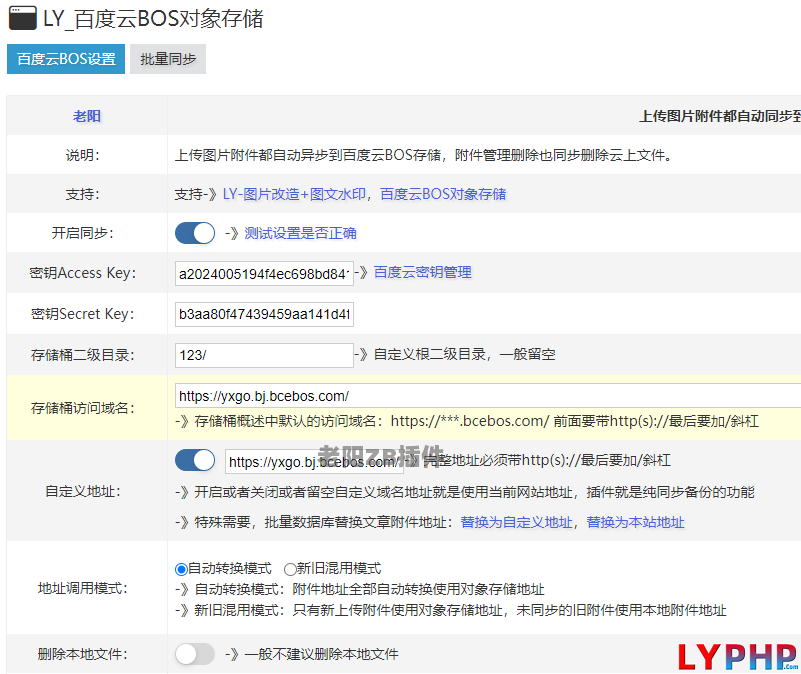Switch to the 百度云BOS设置 tab

click(66, 59)
